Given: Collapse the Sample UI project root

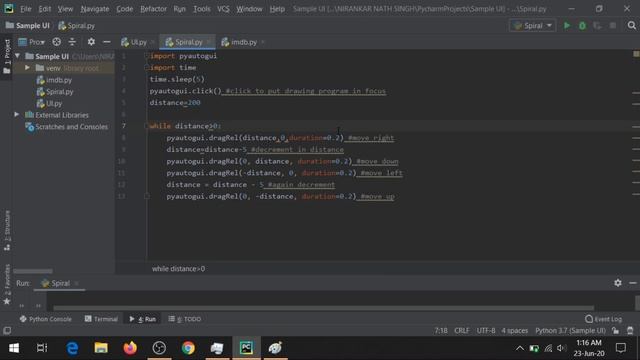Looking at the screenshot, I should (18, 56).
